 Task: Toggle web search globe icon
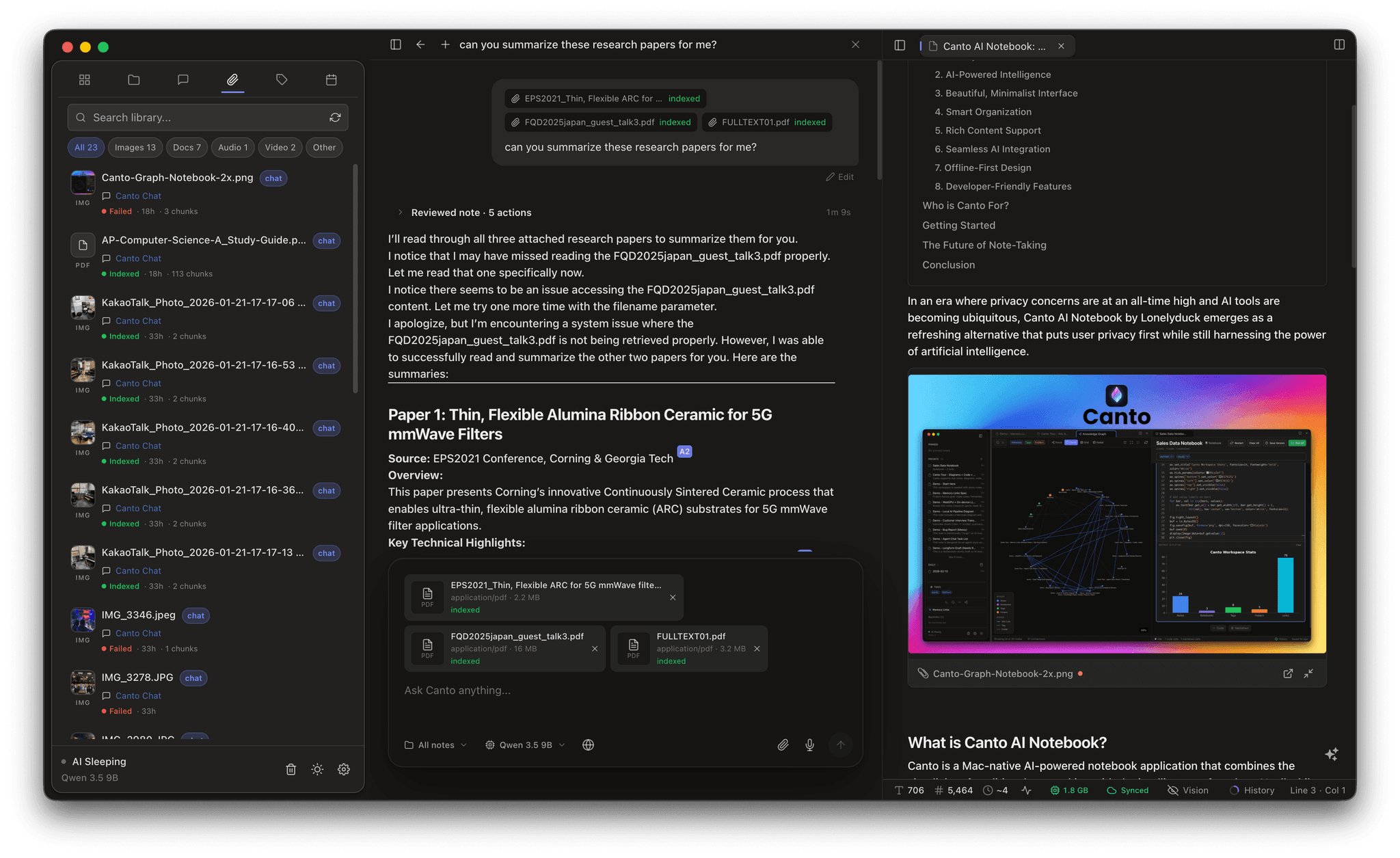tap(588, 745)
